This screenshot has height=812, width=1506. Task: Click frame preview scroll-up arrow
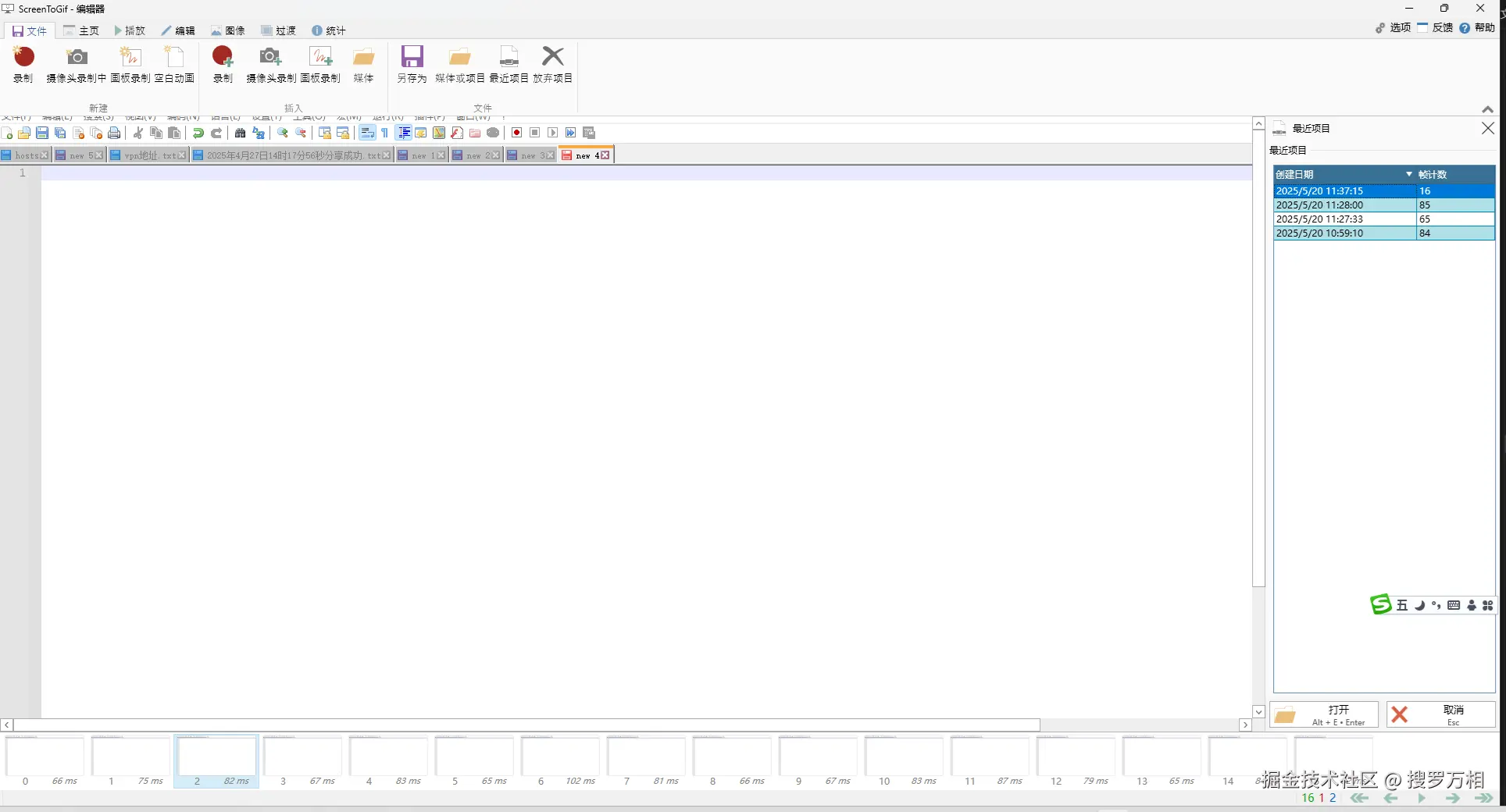pos(1258,124)
